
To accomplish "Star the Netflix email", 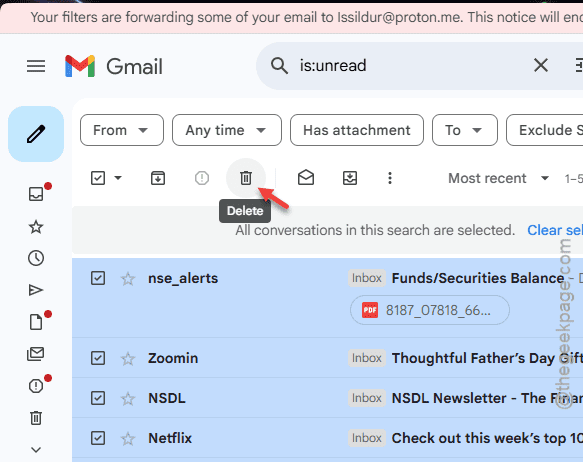I will [128, 439].
